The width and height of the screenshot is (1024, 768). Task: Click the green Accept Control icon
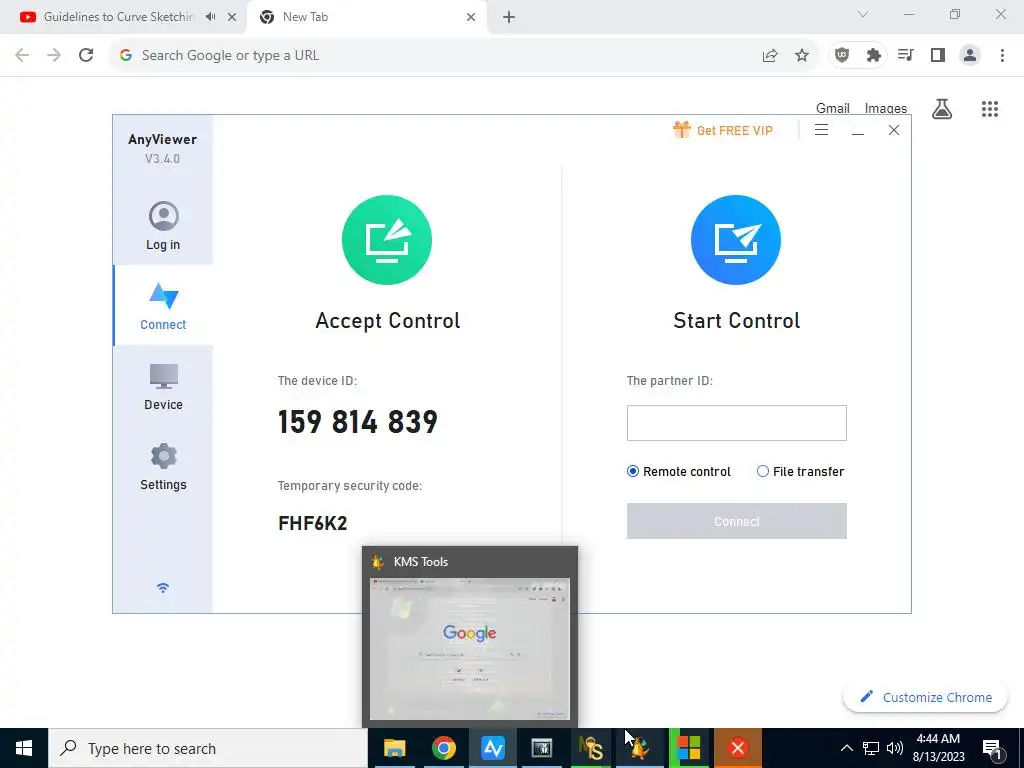tap(387, 240)
